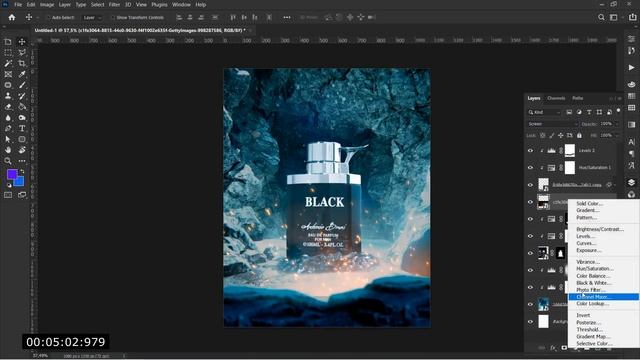Select the Lasso tool
Screen dimensions: 640x360
[22, 53]
